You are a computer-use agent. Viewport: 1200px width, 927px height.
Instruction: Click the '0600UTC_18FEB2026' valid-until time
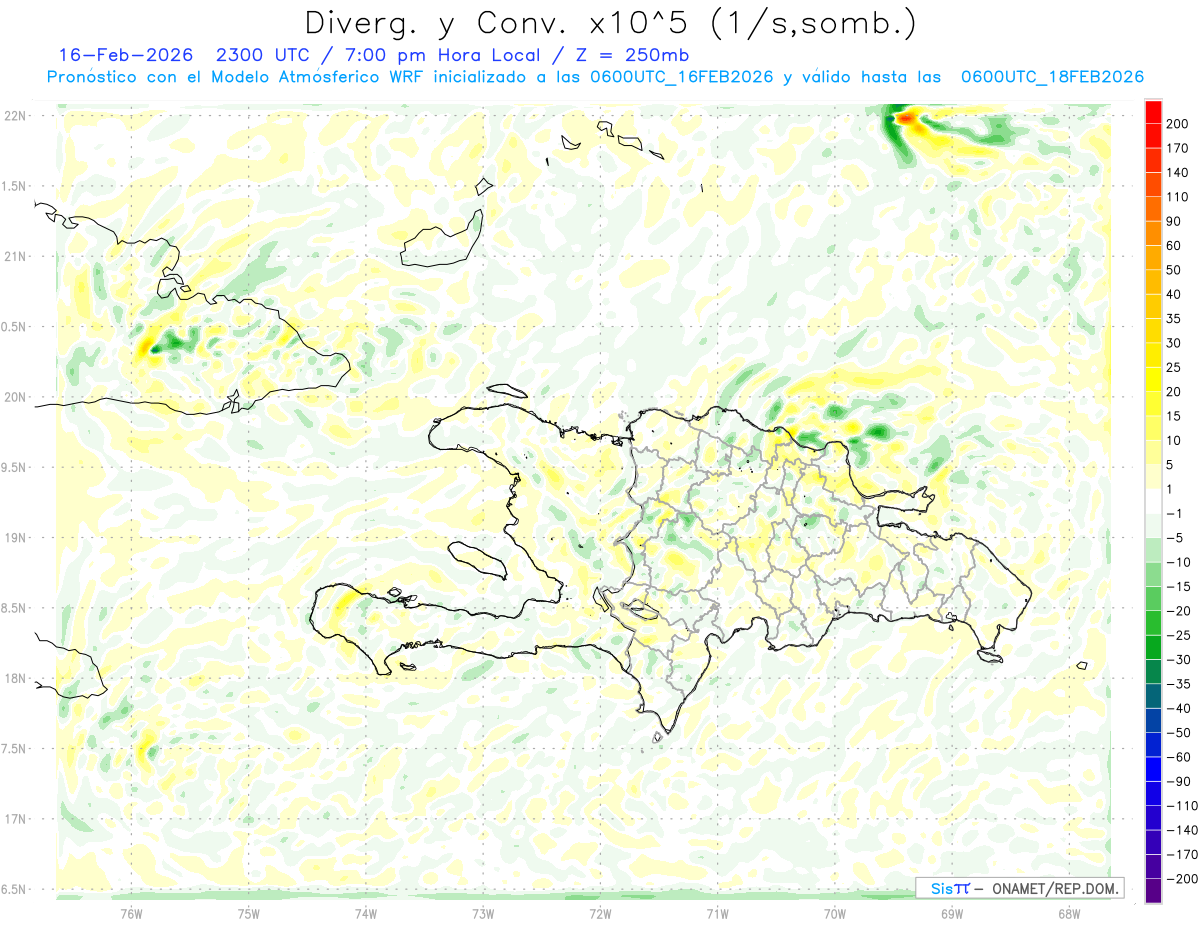coord(1052,77)
